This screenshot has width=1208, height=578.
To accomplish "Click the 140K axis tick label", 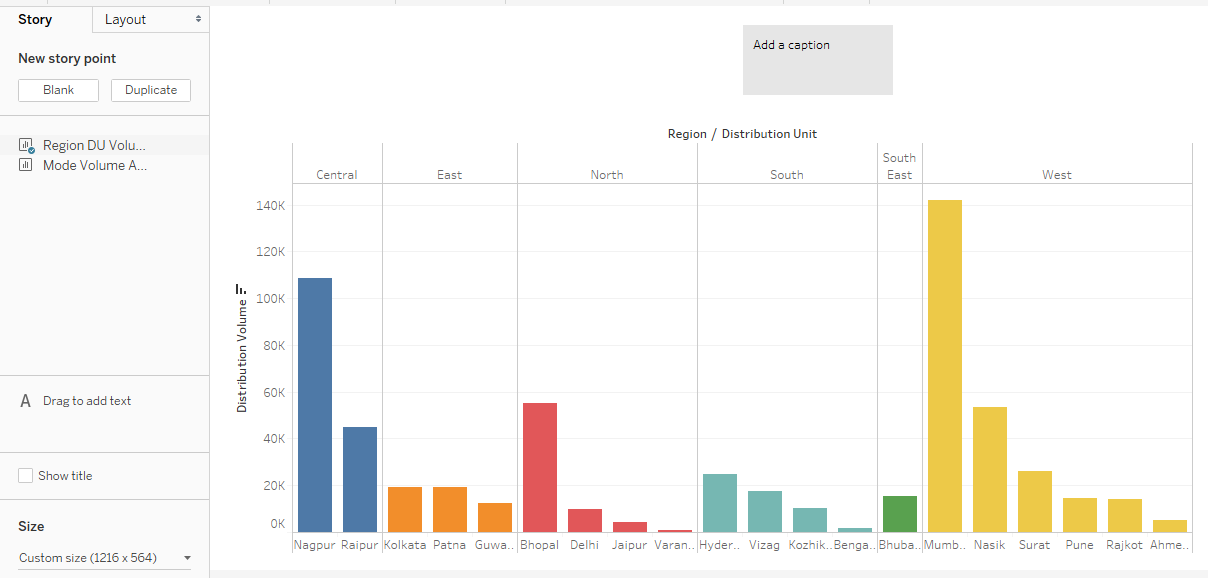I will [x=272, y=206].
